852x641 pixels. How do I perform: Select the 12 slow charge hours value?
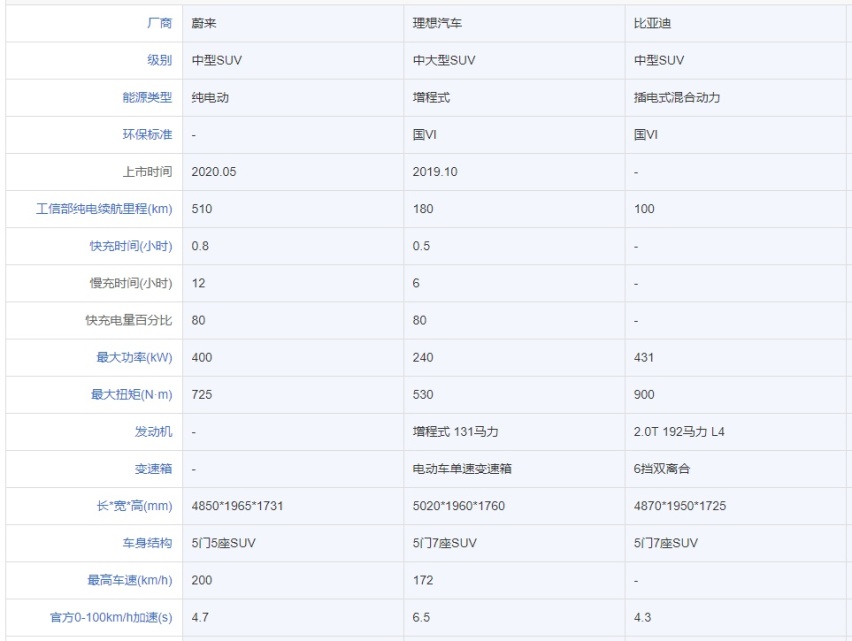point(198,284)
